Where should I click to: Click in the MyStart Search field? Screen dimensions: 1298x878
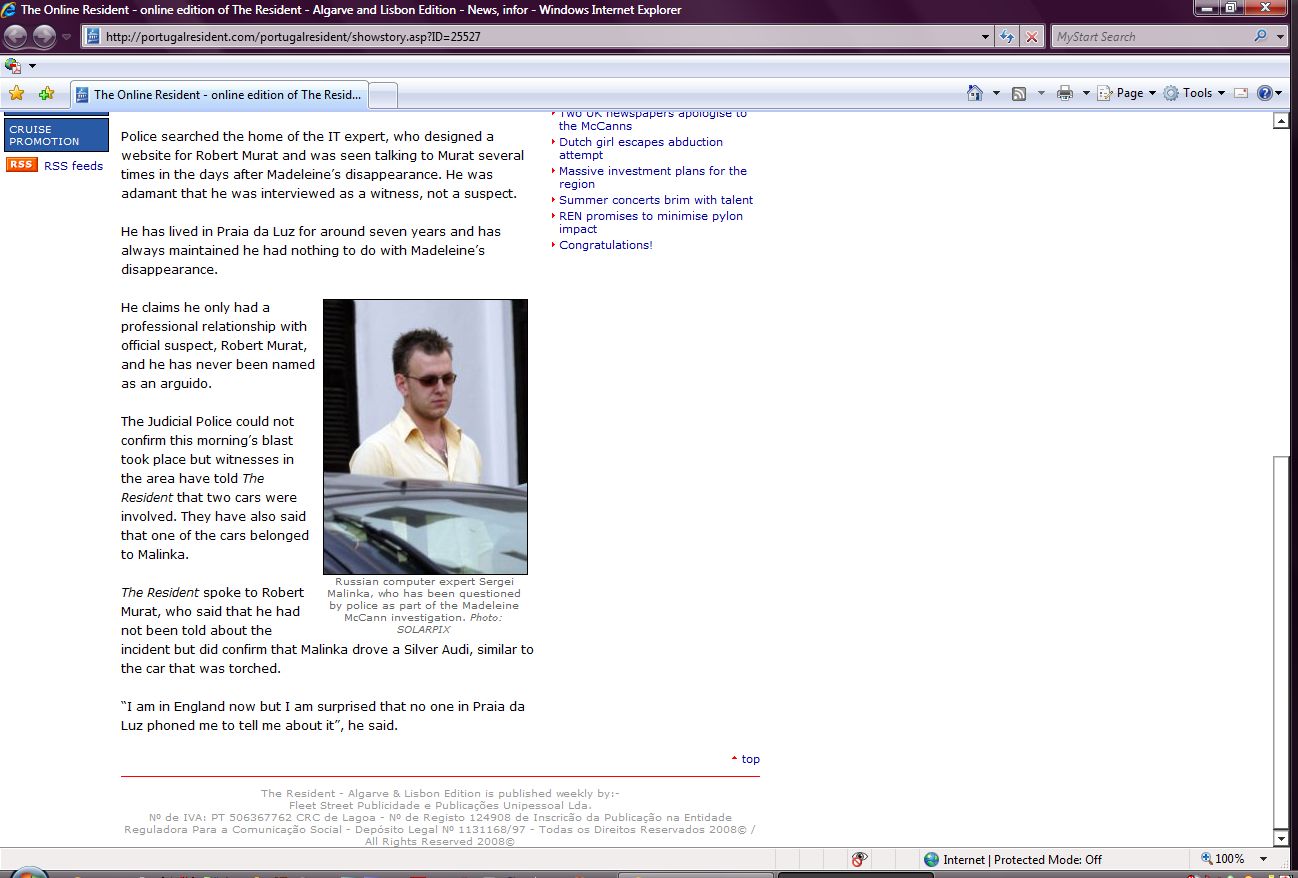coord(1150,37)
